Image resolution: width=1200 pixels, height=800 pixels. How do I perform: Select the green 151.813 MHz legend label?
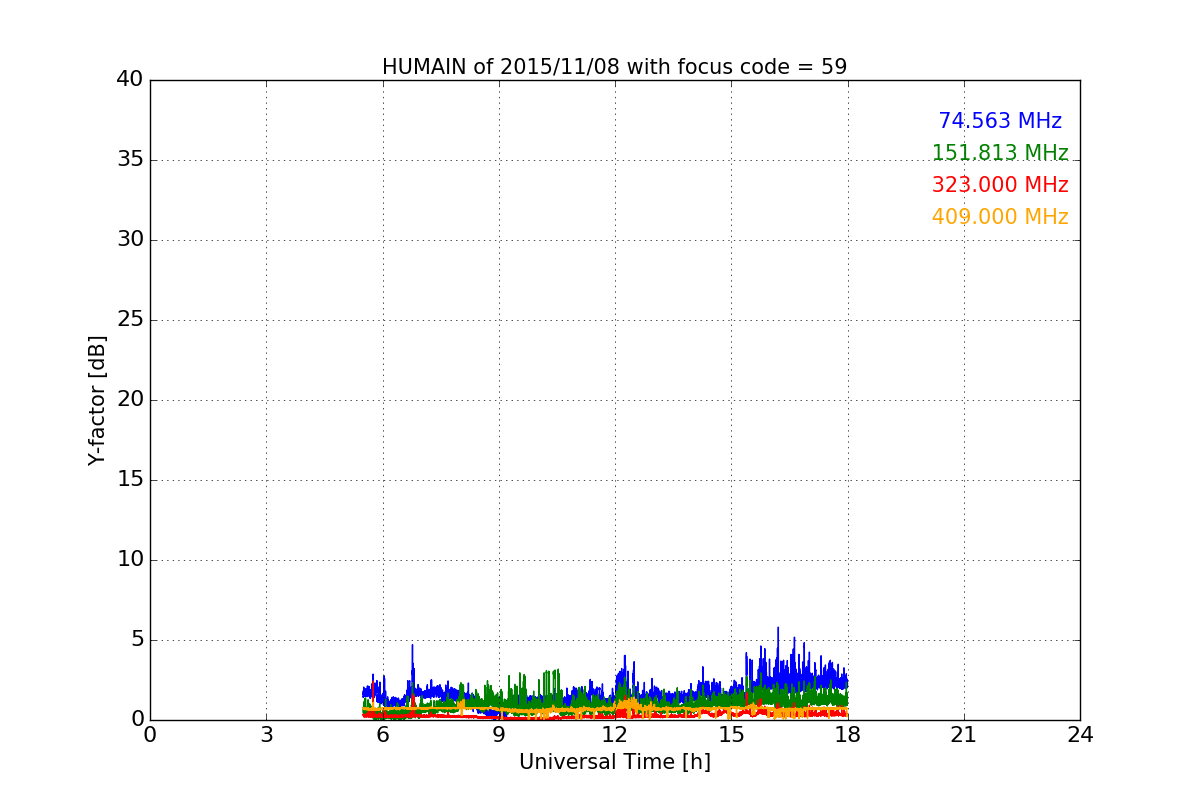coord(1000,153)
